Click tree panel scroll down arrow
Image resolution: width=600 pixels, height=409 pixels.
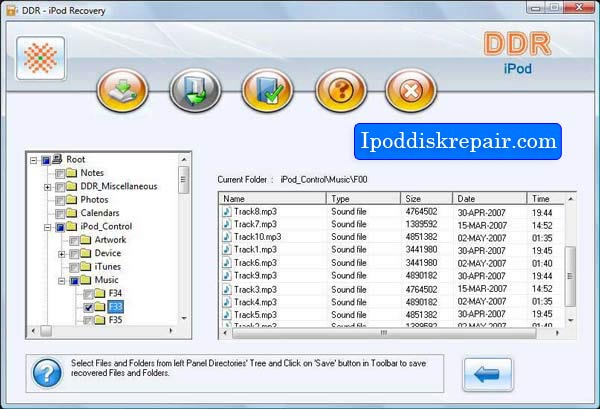184,318
